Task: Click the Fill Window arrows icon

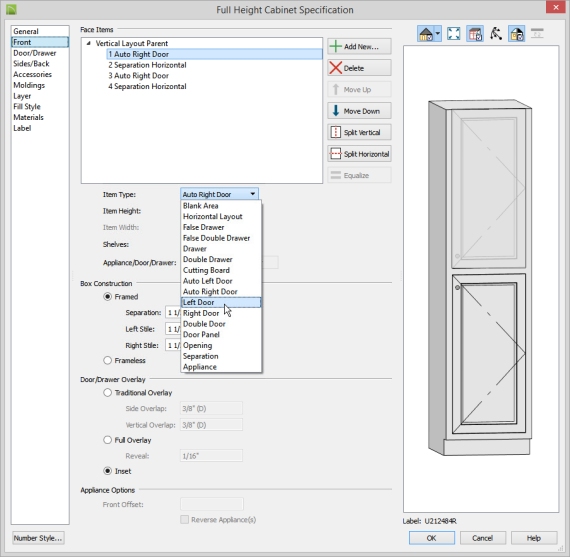Action: pyautogui.click(x=454, y=34)
